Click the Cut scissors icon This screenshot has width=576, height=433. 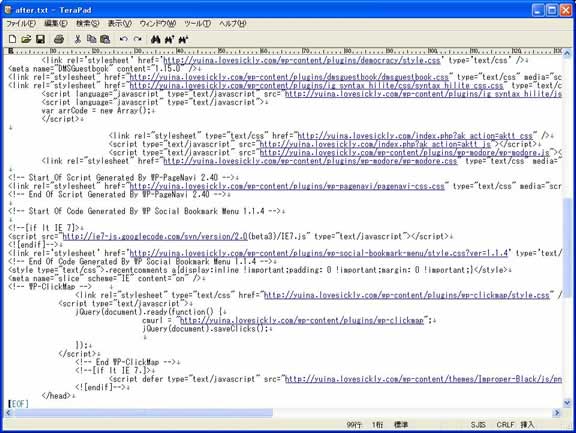(x=78, y=39)
